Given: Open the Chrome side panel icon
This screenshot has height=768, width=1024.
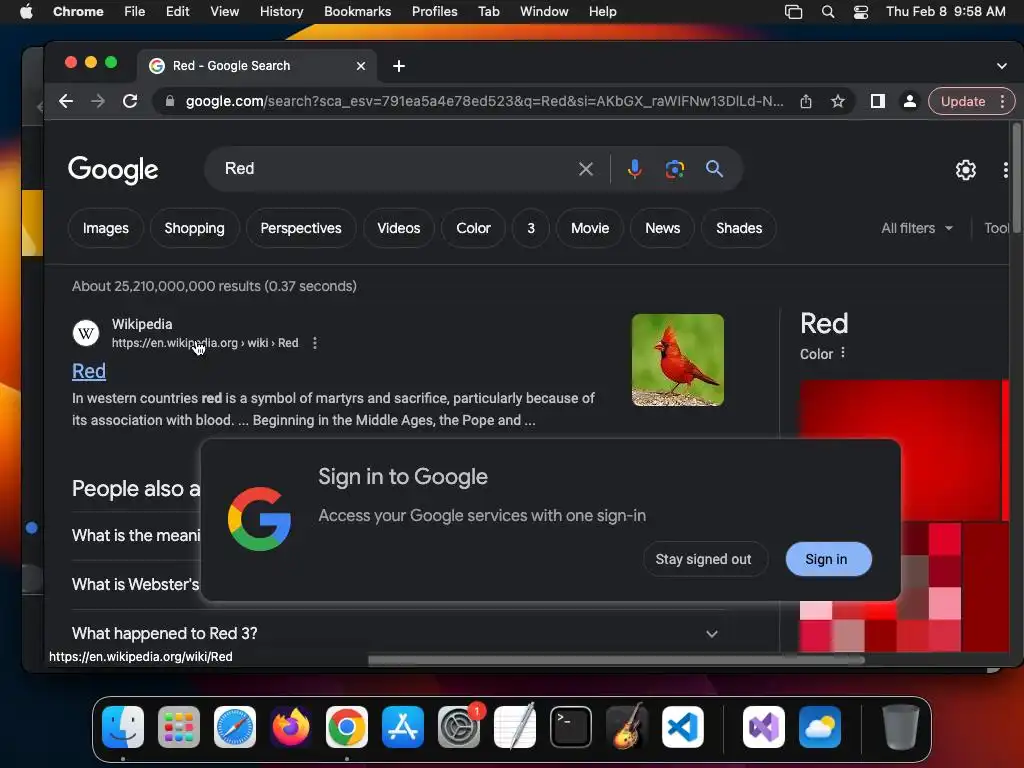Looking at the screenshot, I should pyautogui.click(x=878, y=101).
